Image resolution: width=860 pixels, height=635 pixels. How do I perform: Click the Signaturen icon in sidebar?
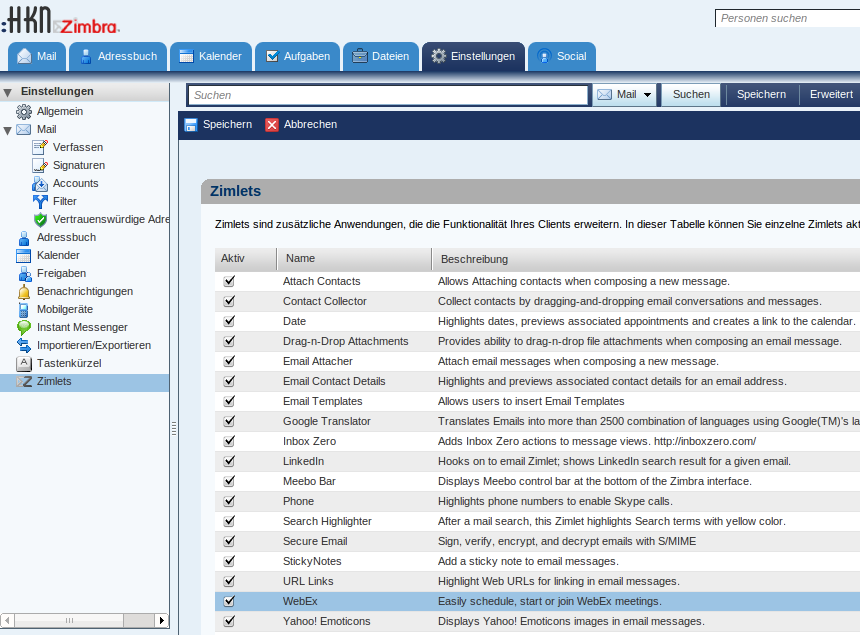point(40,165)
